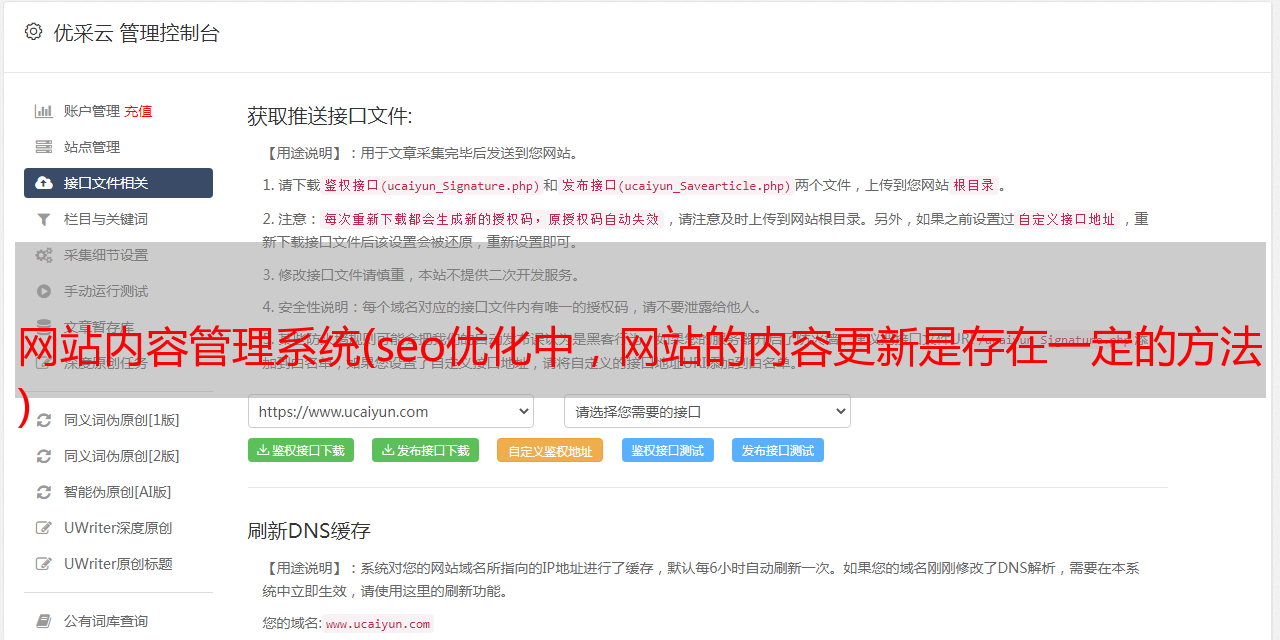Click the funnel icon next to 栏目与关键词
The image size is (1280, 640).
pyautogui.click(x=44, y=219)
